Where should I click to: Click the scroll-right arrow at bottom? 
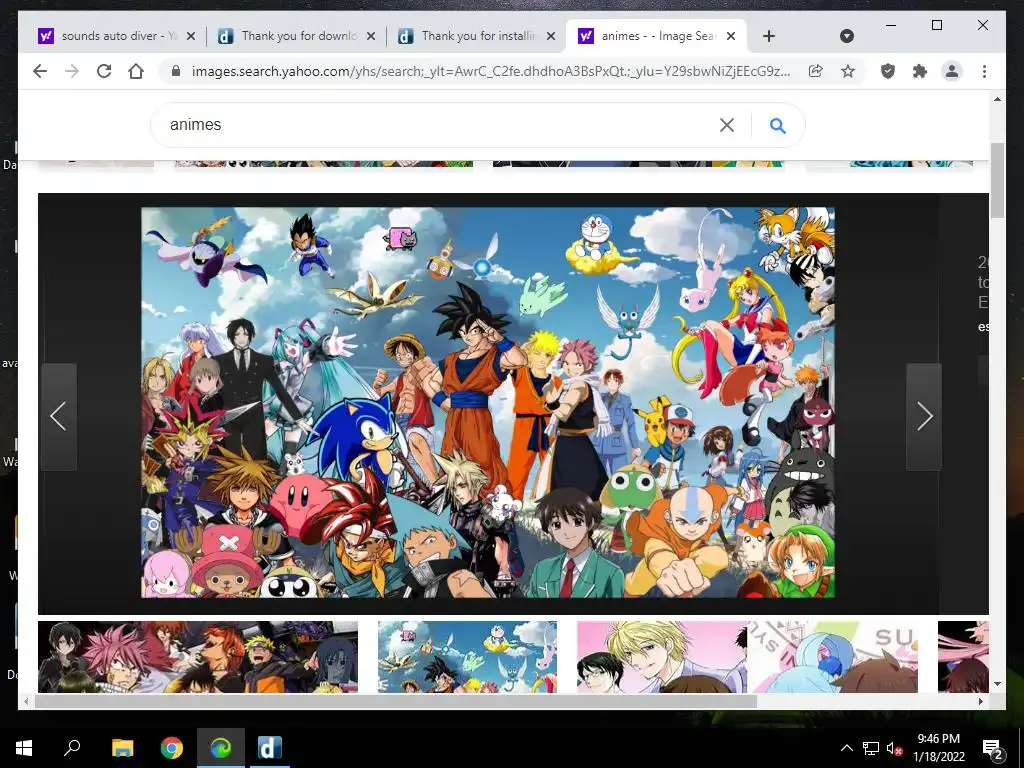coord(980,701)
